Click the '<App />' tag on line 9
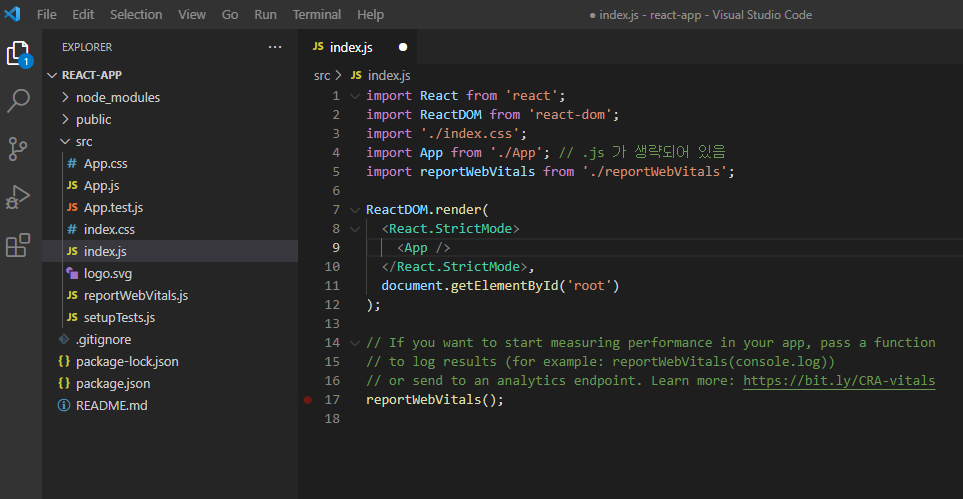The width and height of the screenshot is (963, 499). coord(424,248)
